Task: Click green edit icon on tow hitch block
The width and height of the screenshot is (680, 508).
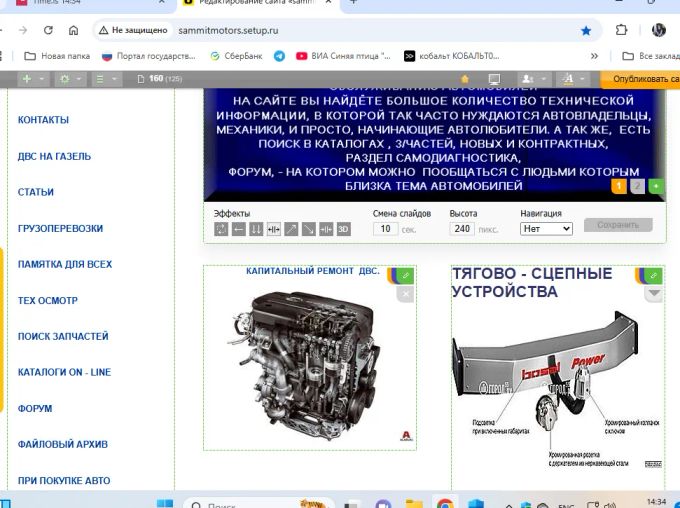Action: pos(654,275)
